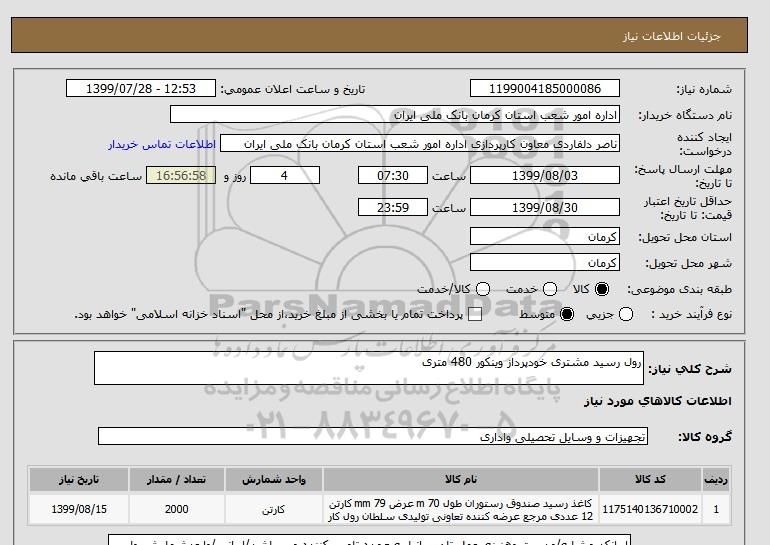Click the گروه کالا label
This screenshot has width=770, height=545.
coord(705,436)
